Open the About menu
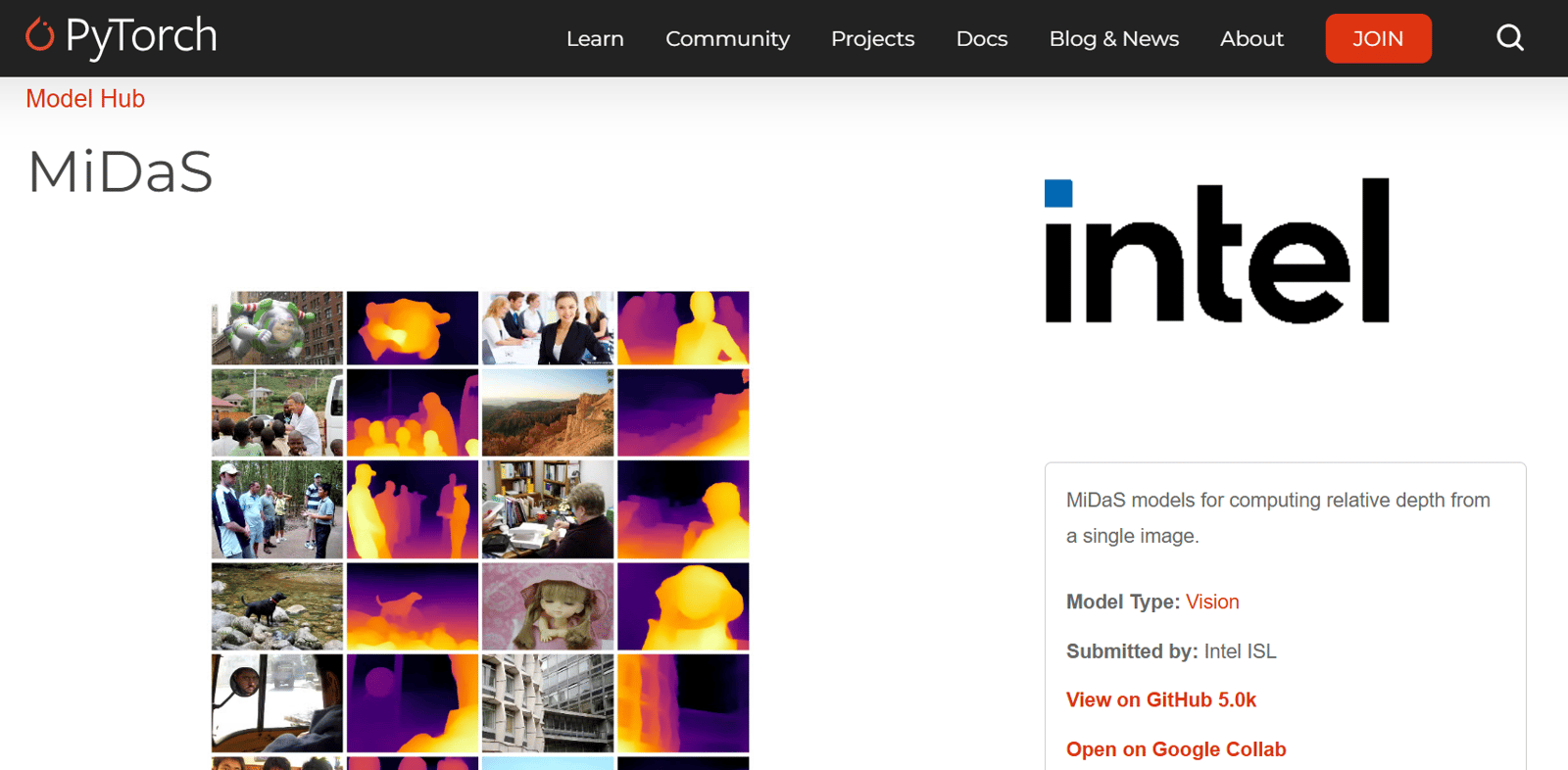 [1251, 39]
